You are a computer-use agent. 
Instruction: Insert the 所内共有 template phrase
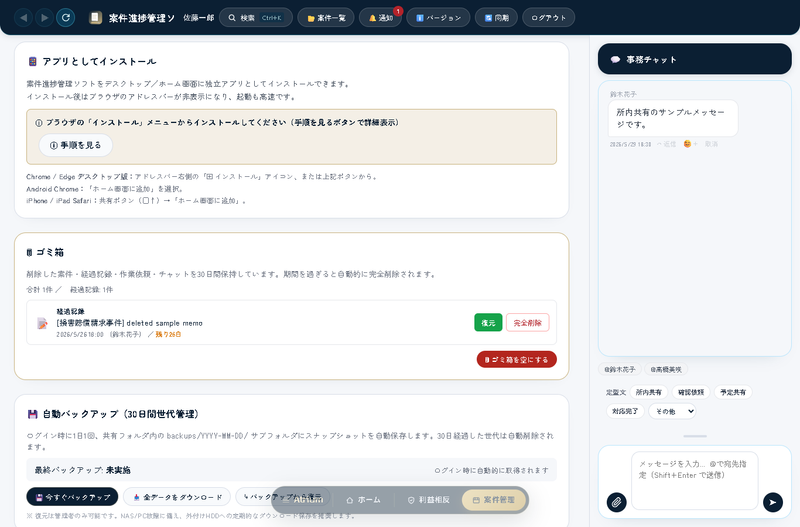coord(648,392)
